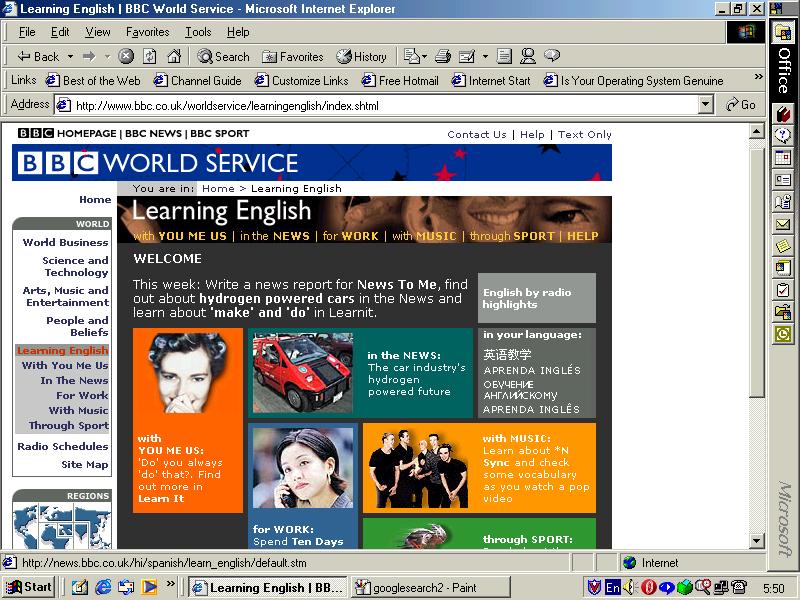Click 'through SPORT' in the banner
800x600 pixels.
pos(512,236)
